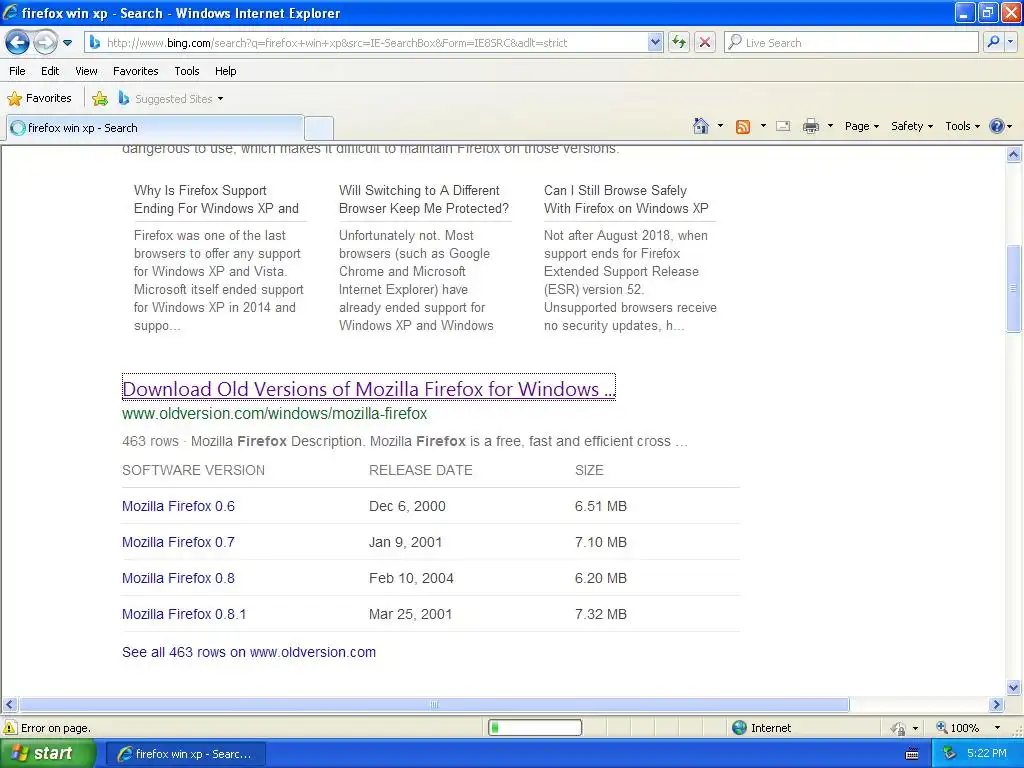The height and width of the screenshot is (768, 1024).
Task: Open Download Old Versions of Mozilla Firefox link
Action: pos(368,389)
